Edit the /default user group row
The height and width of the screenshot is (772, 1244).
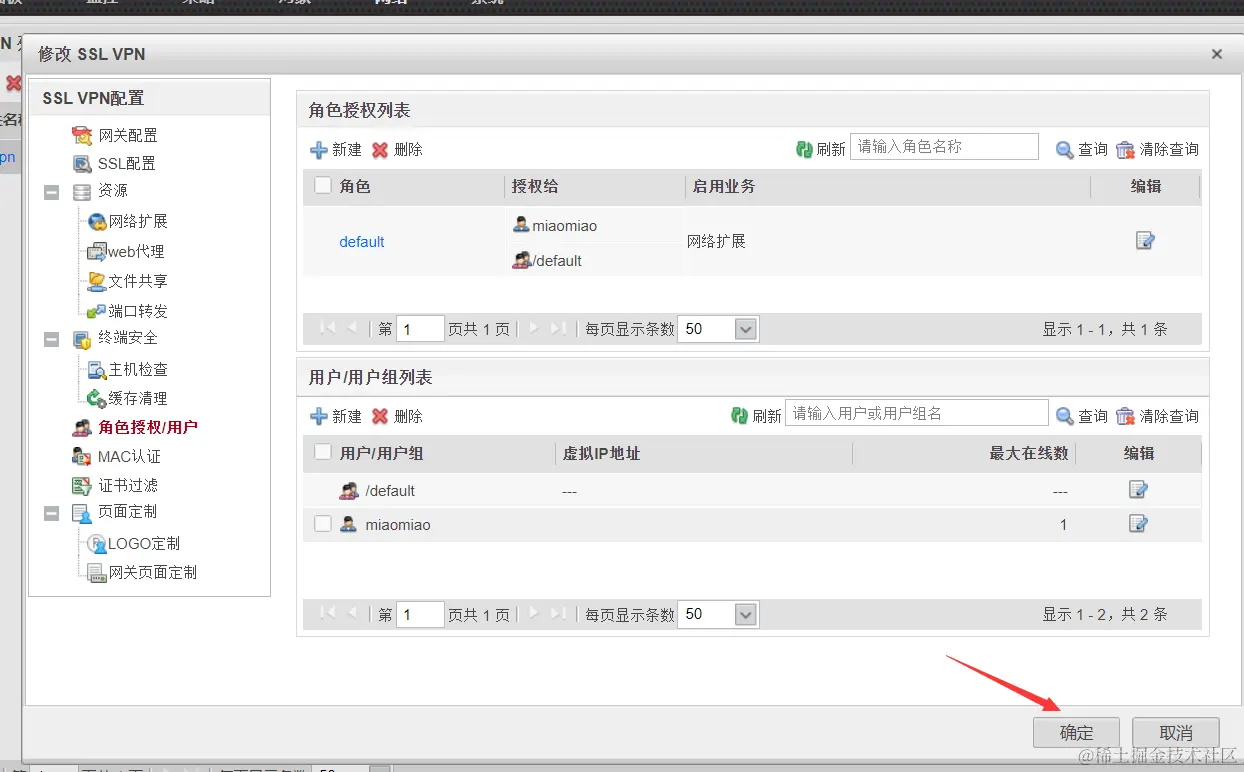click(x=1138, y=489)
